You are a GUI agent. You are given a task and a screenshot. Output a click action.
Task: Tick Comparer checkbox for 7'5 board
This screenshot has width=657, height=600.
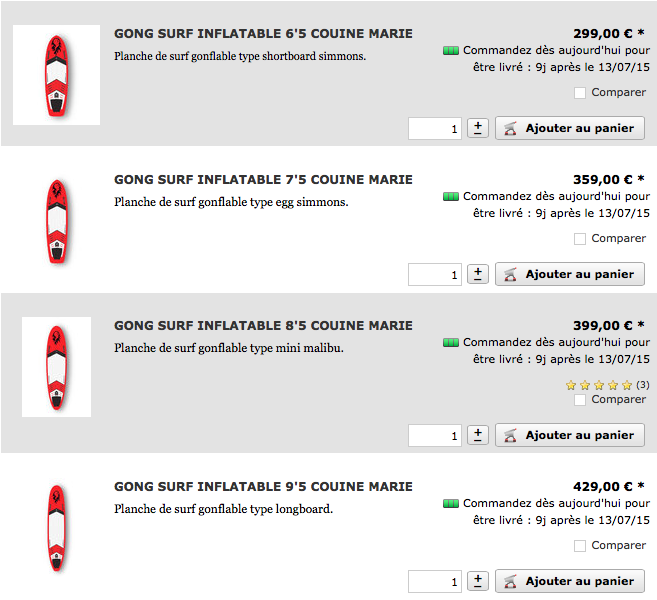pyautogui.click(x=580, y=239)
